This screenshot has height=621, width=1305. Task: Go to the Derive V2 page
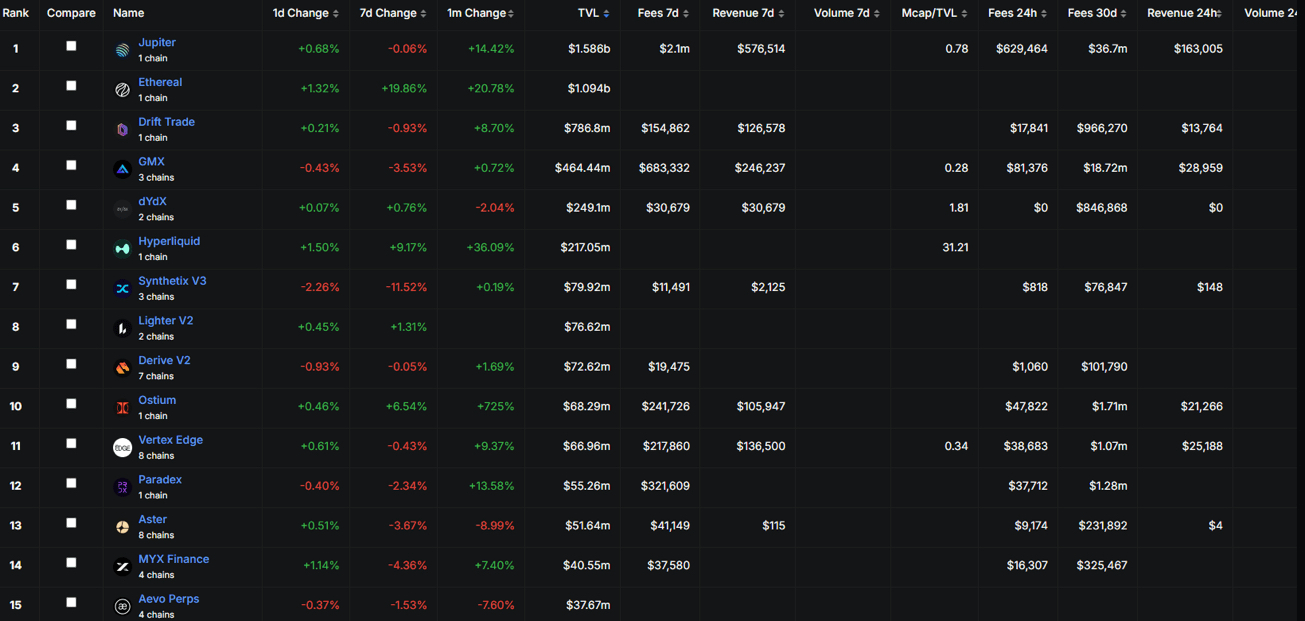coord(165,360)
